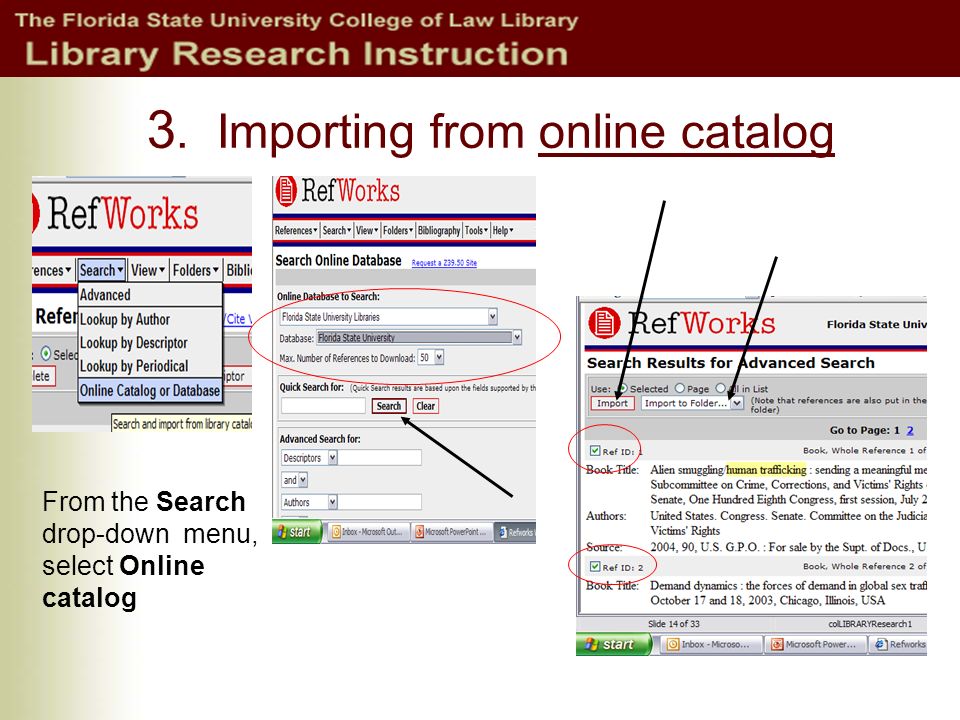
Task: Click the highlighted Search menu above the open list
Action: point(102,270)
